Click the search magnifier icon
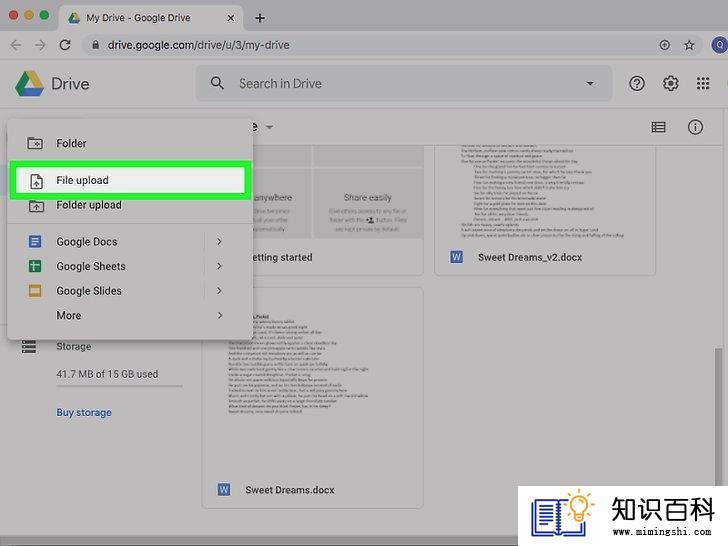Viewport: 728px width, 546px height. 217,83
